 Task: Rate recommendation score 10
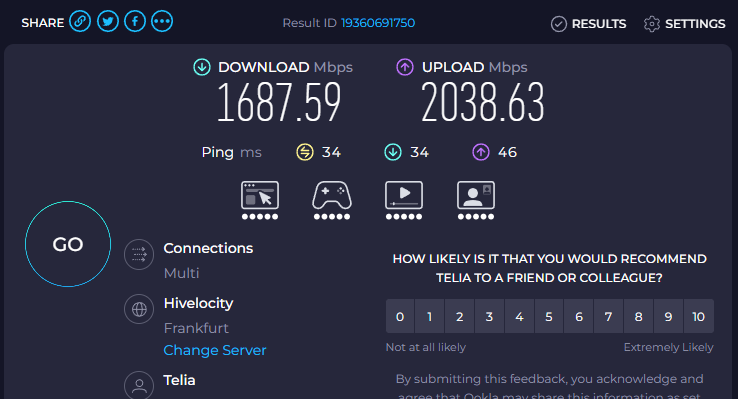coord(698,316)
